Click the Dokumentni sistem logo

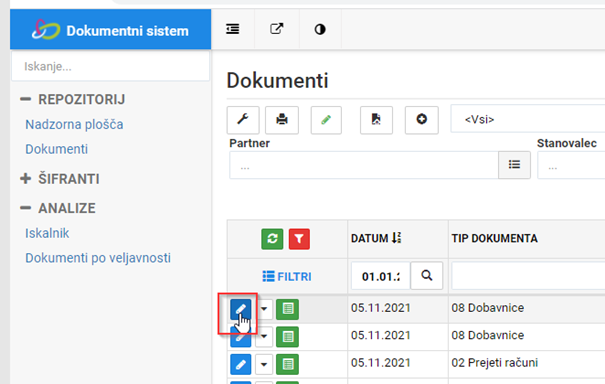pos(46,30)
